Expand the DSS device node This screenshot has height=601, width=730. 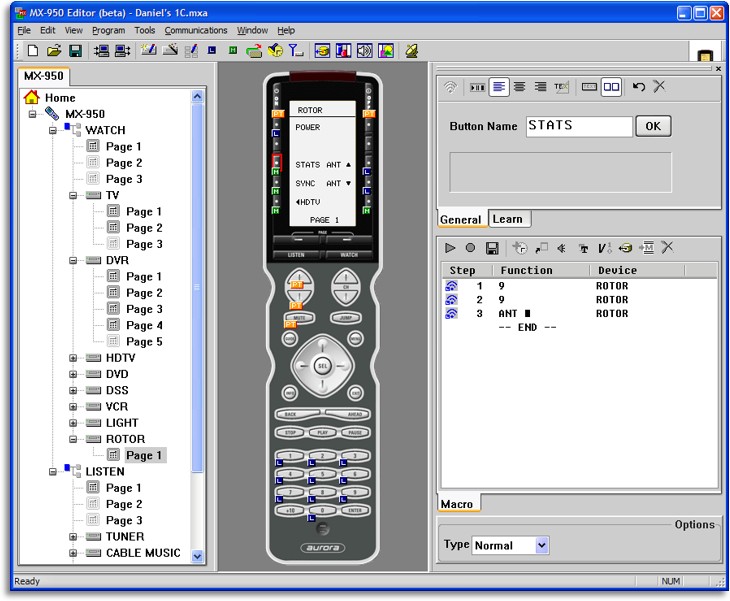pyautogui.click(x=73, y=391)
